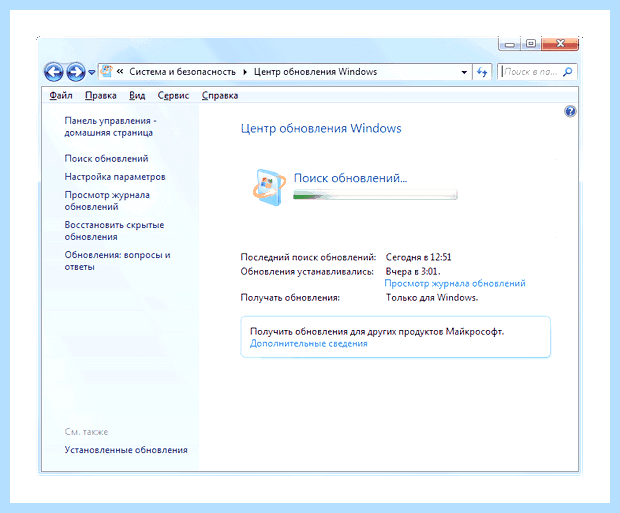Click blue 'Просмотр журнала обновлений' link under Вчера
The width and height of the screenshot is (620, 513).
pyautogui.click(x=455, y=283)
